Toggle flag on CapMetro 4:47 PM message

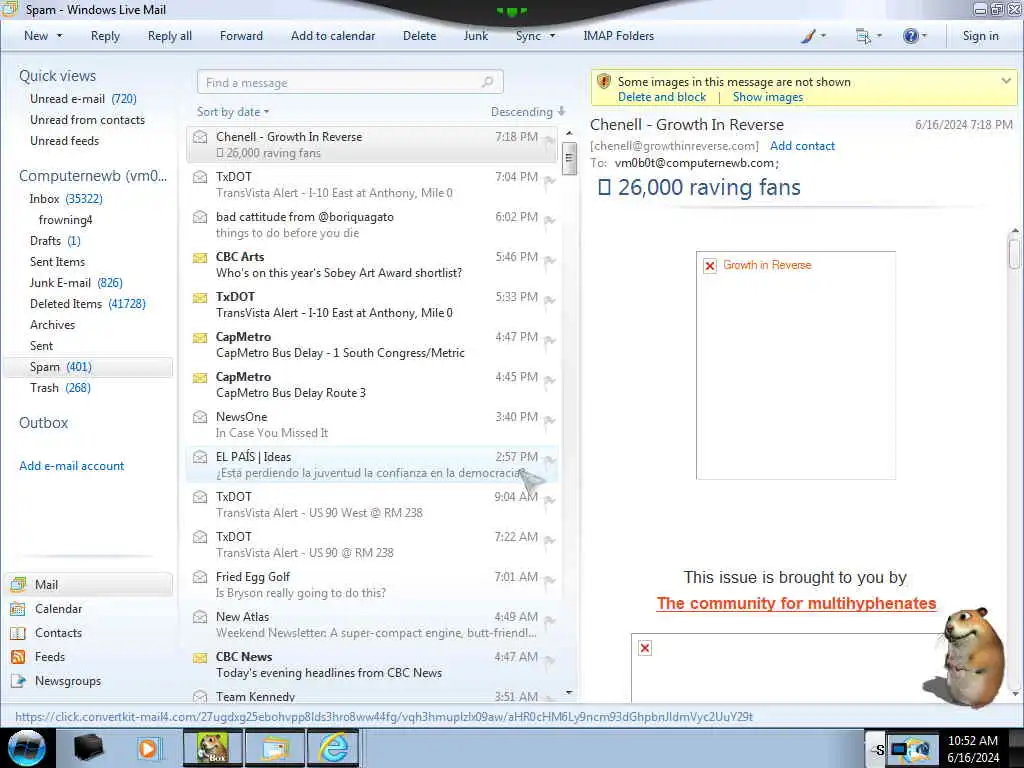pos(550,340)
